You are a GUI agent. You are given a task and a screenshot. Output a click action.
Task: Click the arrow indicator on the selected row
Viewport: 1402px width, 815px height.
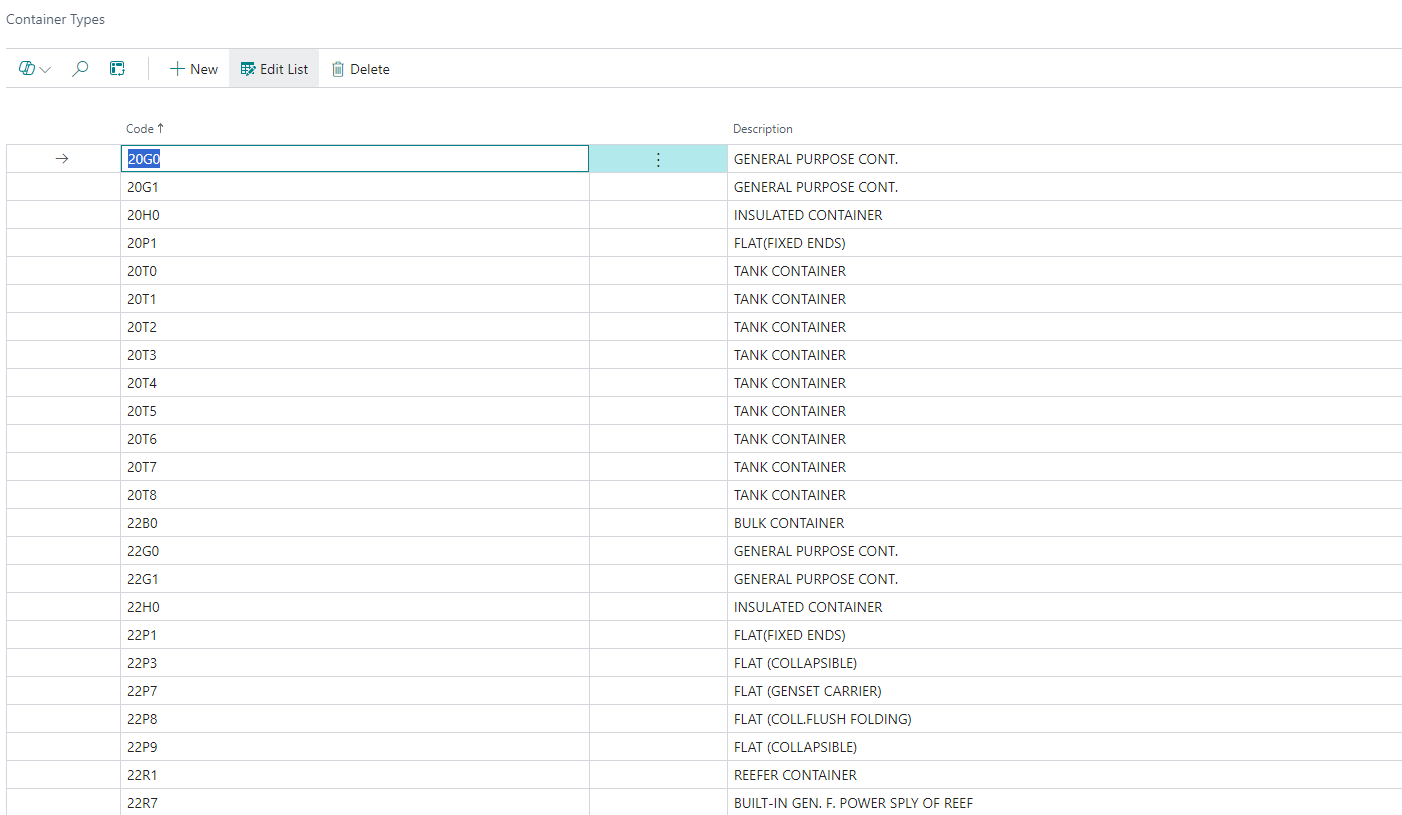click(x=62, y=158)
